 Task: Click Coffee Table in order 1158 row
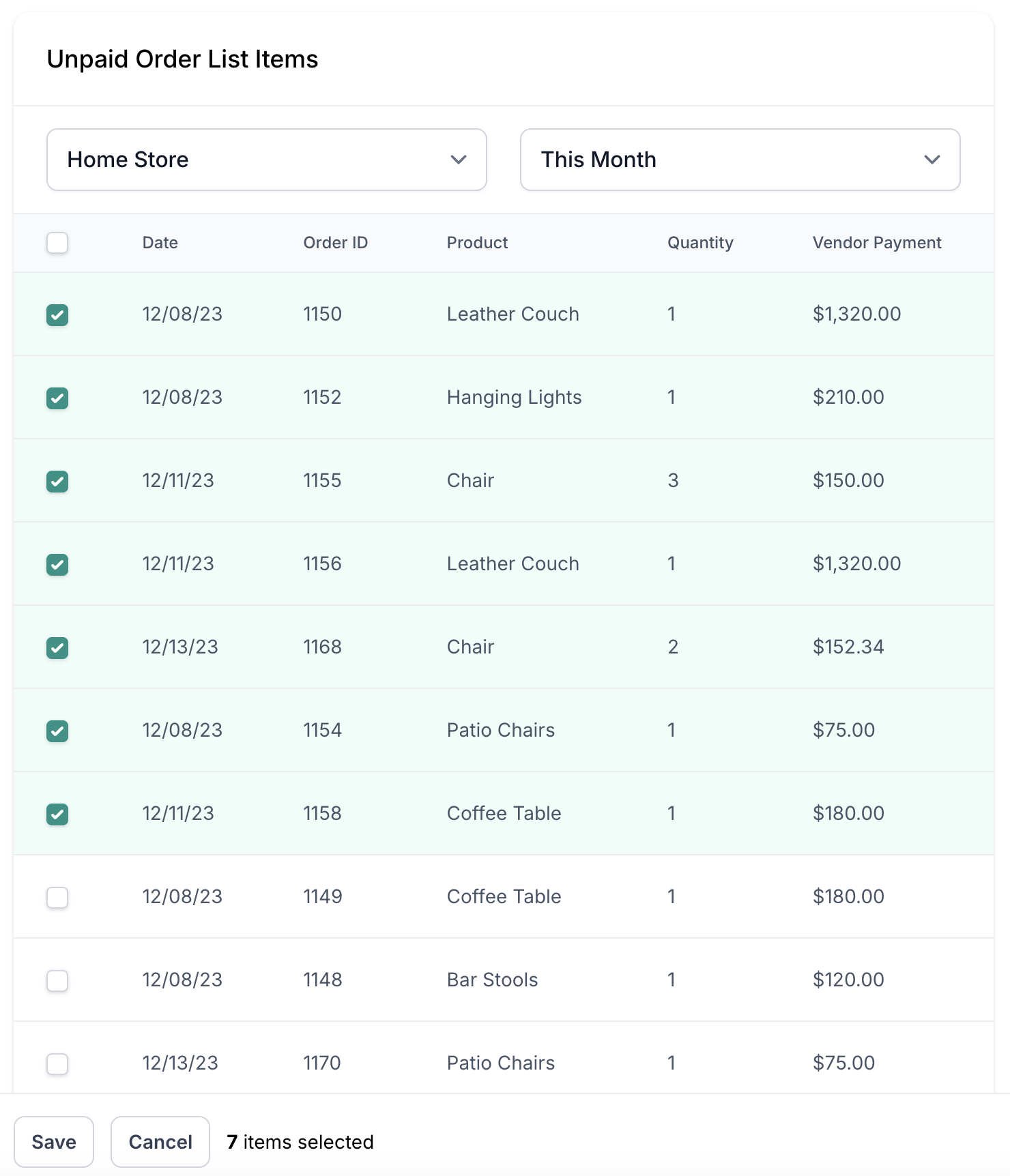[x=504, y=813]
